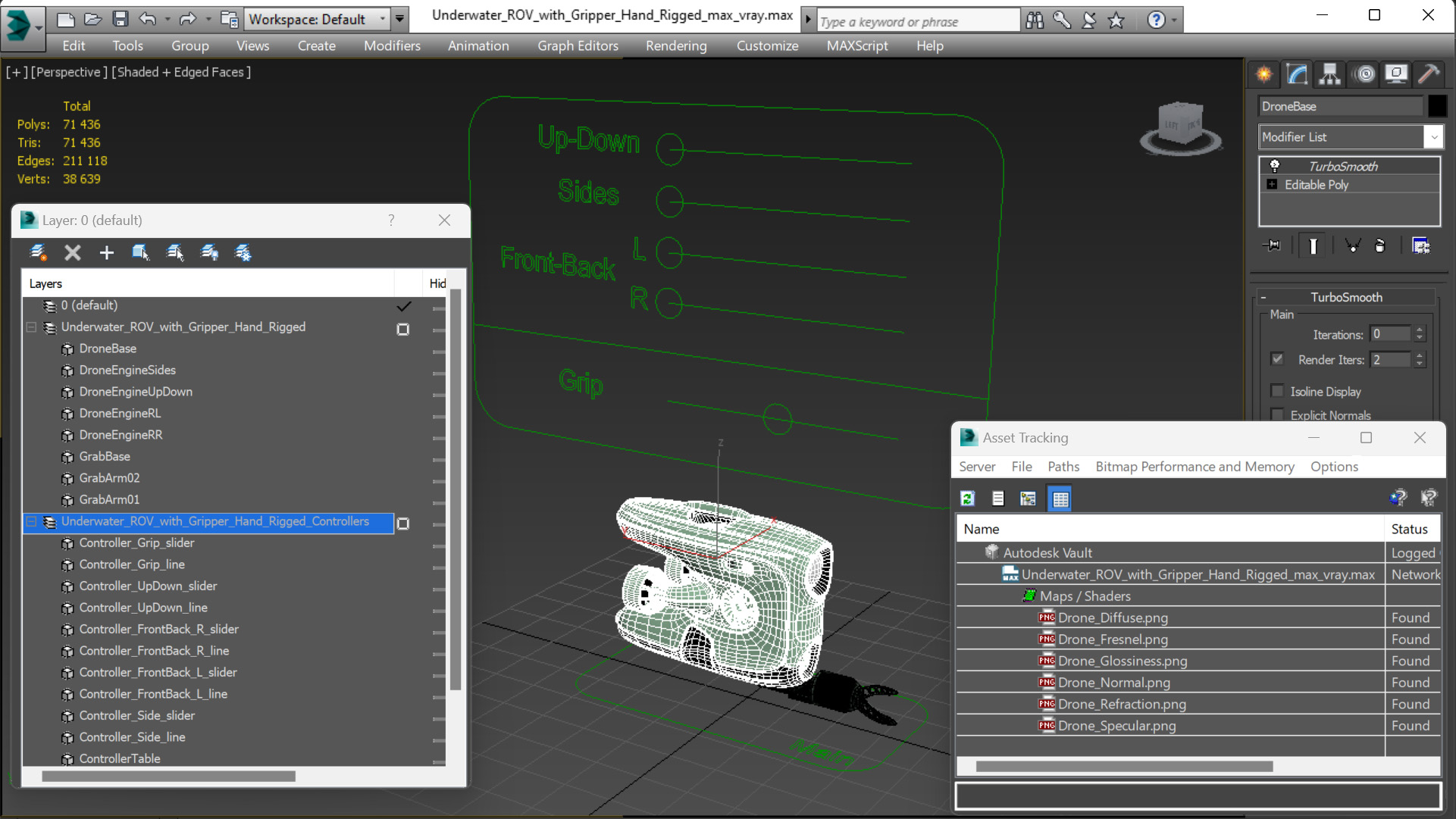Screen dimensions: 1456x819
Task: Switch Asset Tracking to table view
Action: (1060, 499)
